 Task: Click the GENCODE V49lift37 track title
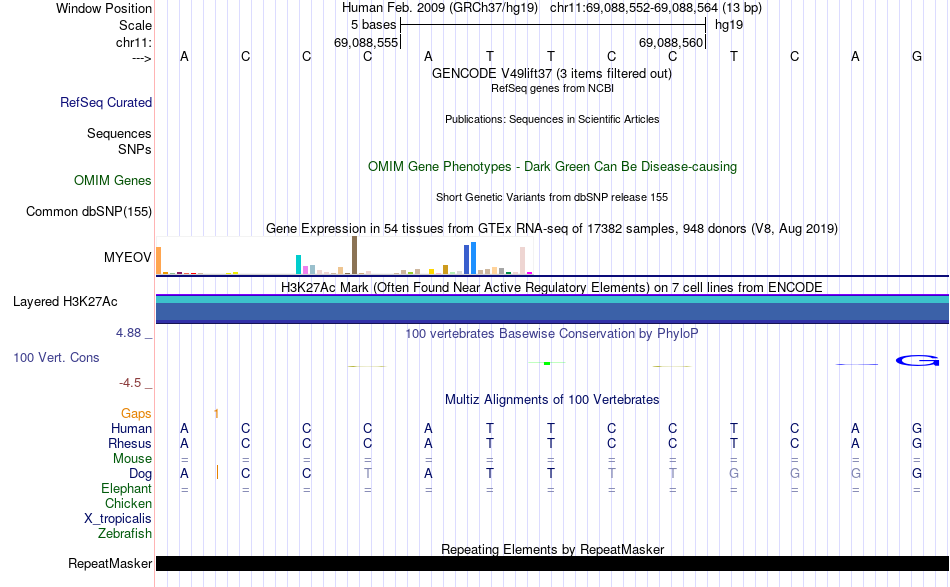click(x=551, y=73)
